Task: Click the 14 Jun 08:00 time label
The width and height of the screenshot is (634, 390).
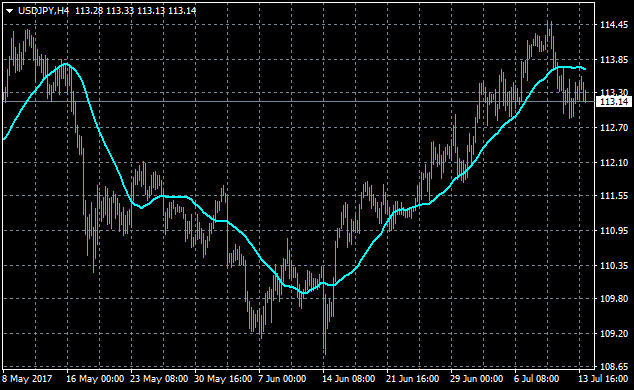Action: pyautogui.click(x=349, y=379)
